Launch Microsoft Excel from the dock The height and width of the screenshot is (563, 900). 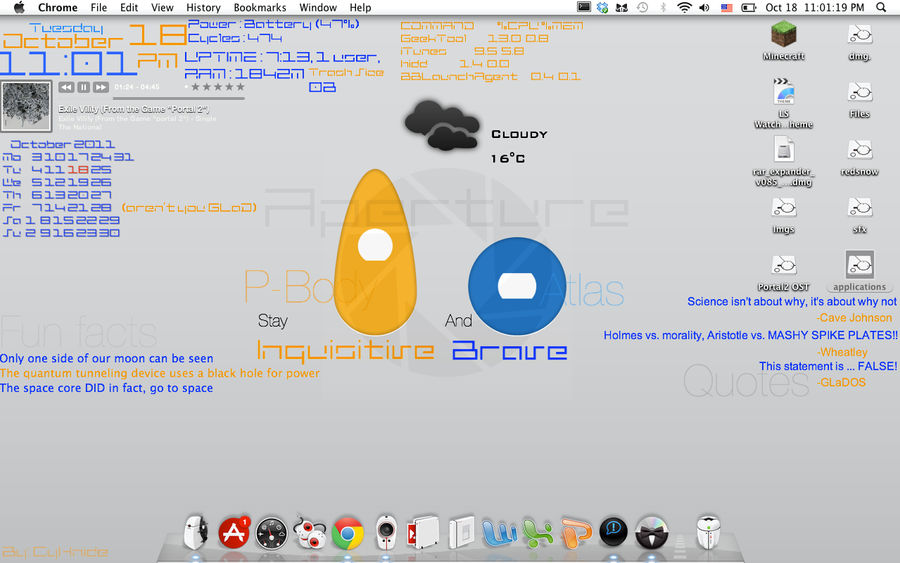click(x=537, y=533)
